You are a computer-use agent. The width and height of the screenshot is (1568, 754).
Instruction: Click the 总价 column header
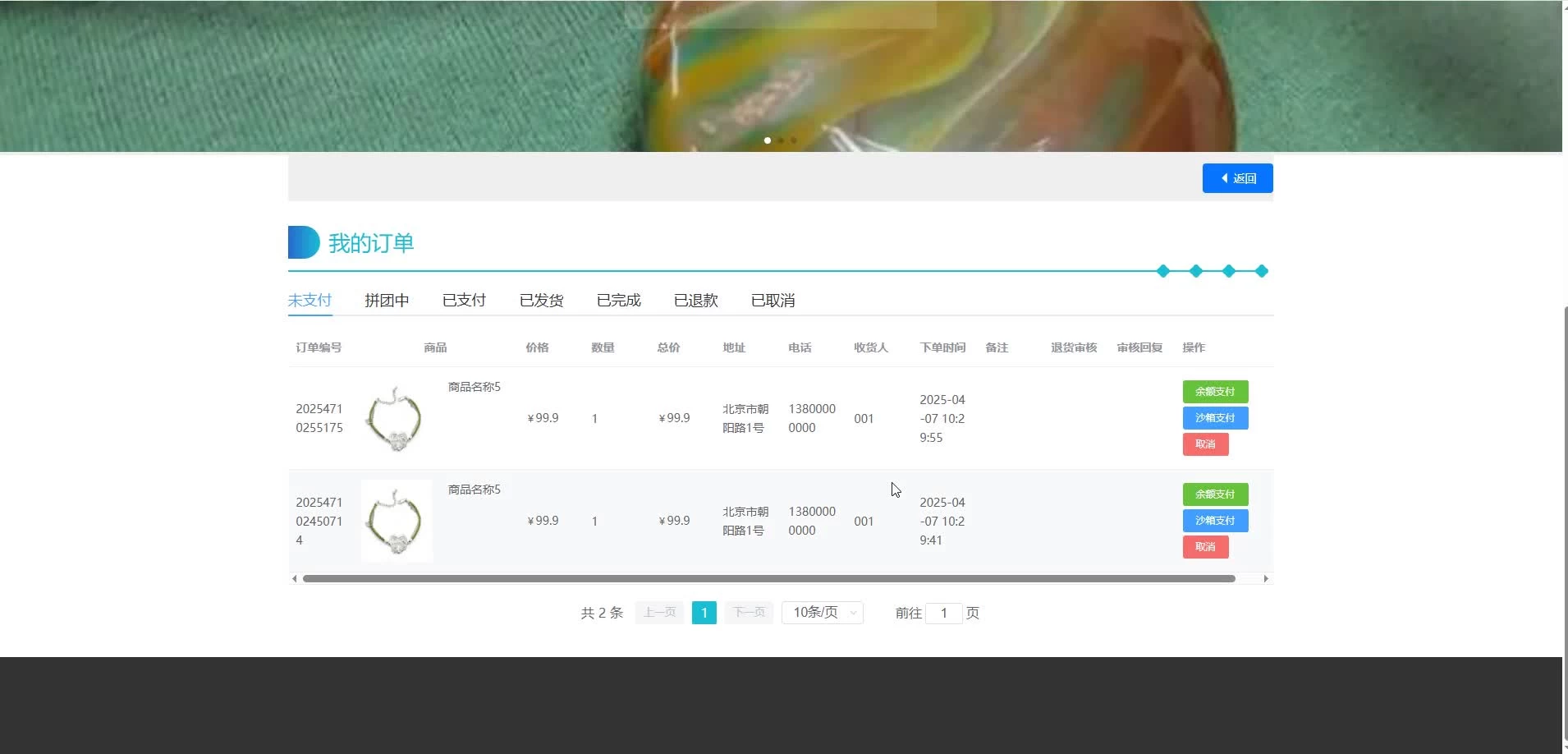[x=668, y=347]
